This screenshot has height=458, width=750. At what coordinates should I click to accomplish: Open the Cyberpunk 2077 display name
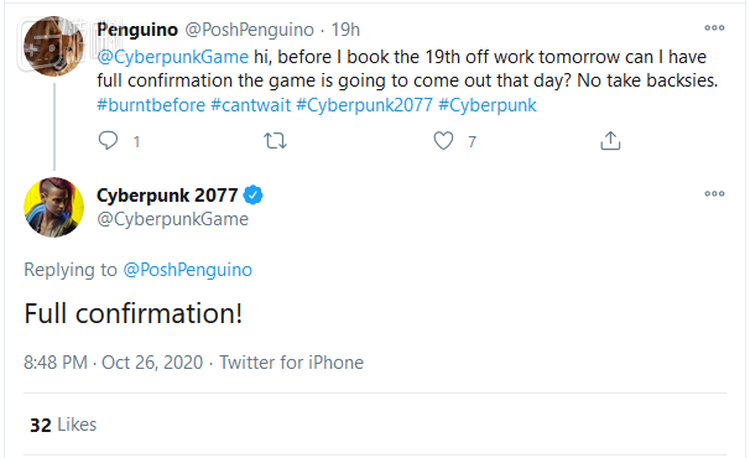pyautogui.click(x=168, y=194)
